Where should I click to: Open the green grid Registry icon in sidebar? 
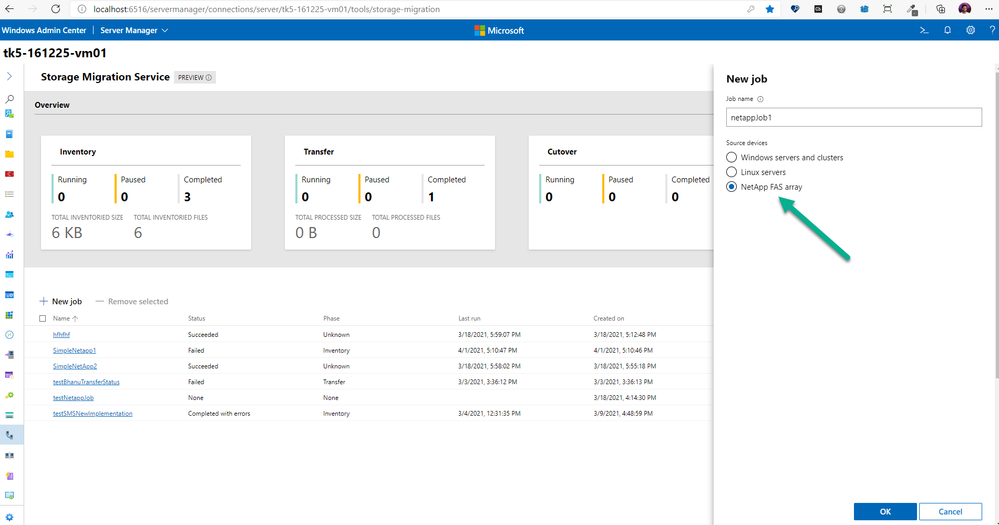(x=10, y=315)
